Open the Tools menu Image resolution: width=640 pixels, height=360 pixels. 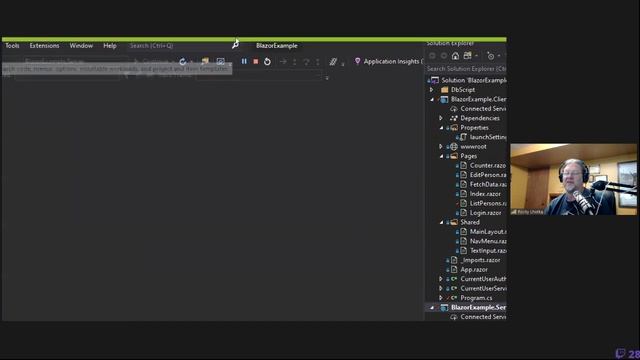coord(12,46)
